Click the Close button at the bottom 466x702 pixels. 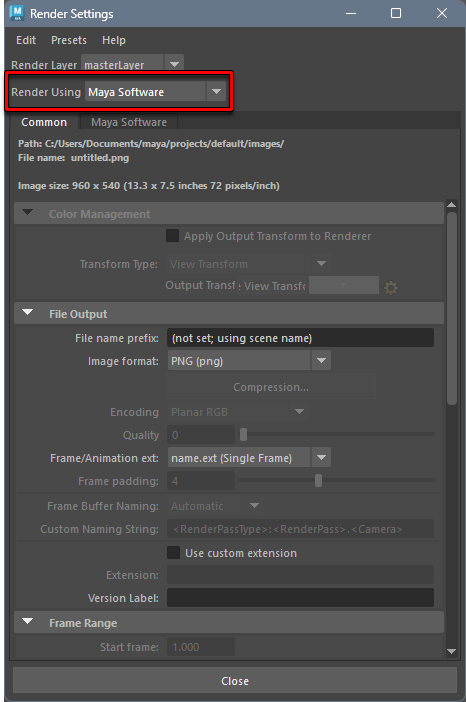coord(235,681)
